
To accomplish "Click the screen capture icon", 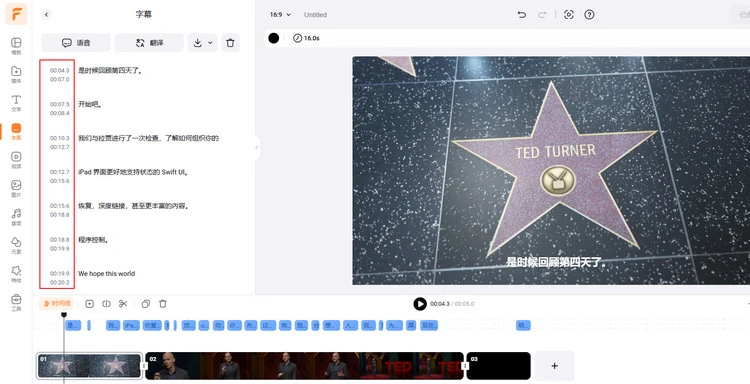I will pyautogui.click(x=569, y=15).
